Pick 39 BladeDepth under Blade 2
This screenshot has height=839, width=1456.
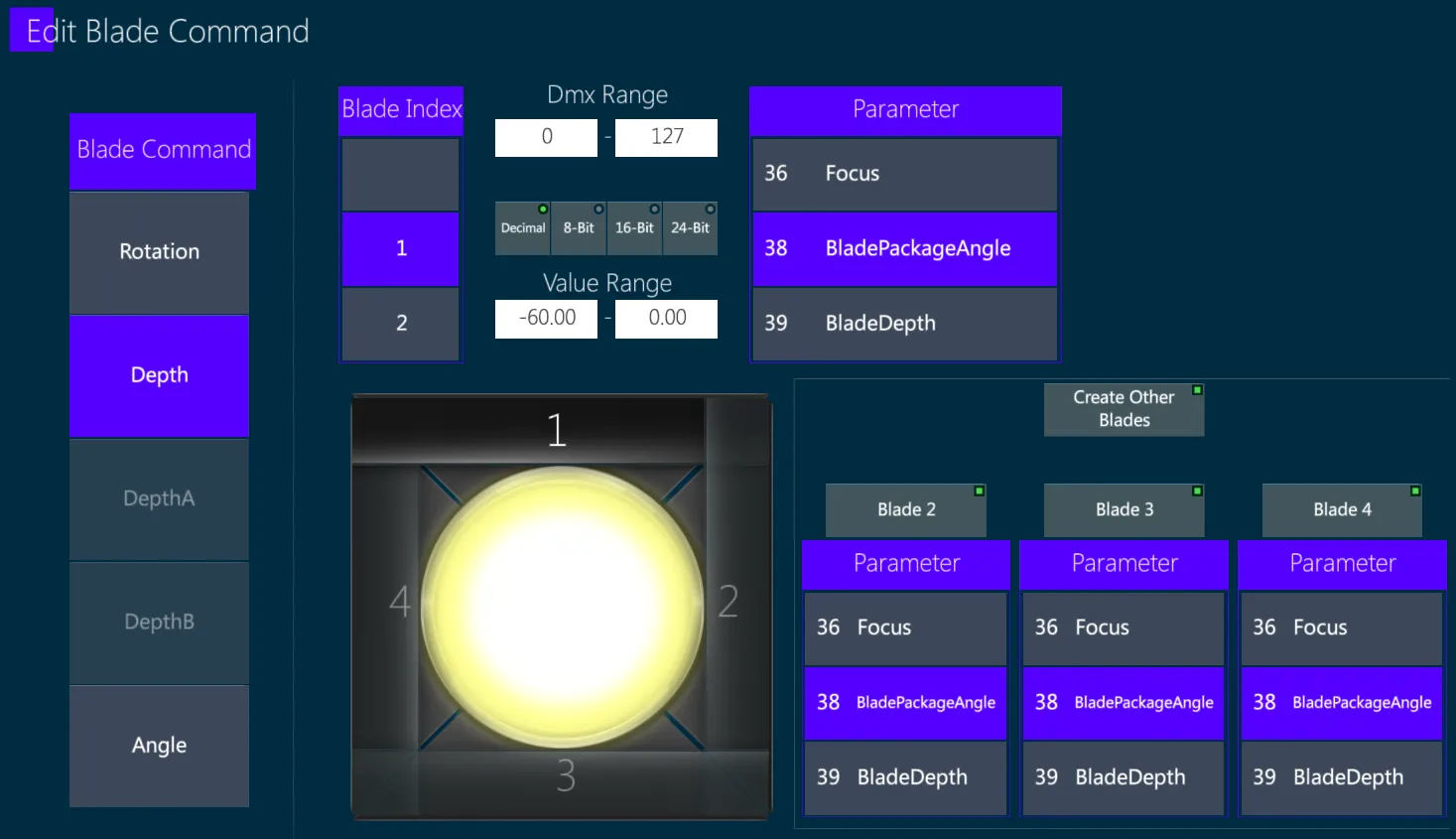click(906, 777)
